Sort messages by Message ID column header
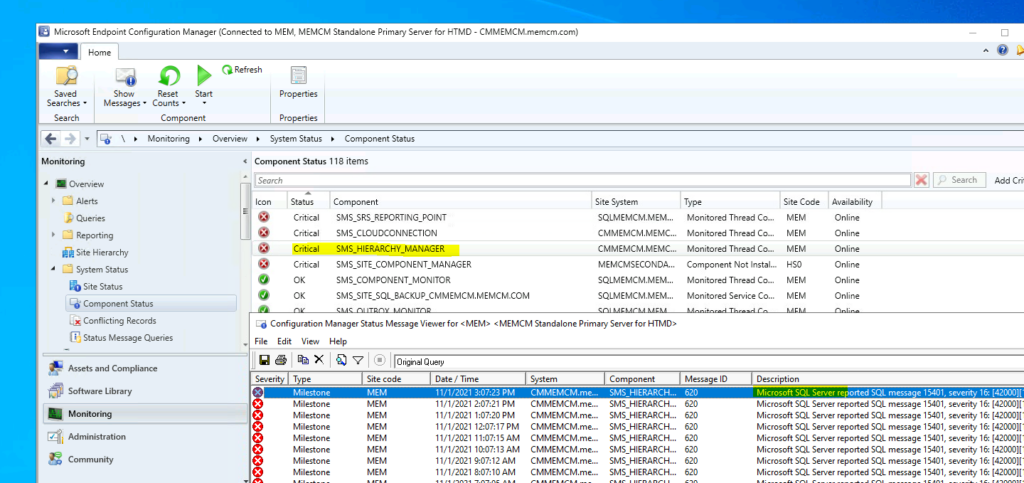This screenshot has height=483, width=1024. (715, 379)
